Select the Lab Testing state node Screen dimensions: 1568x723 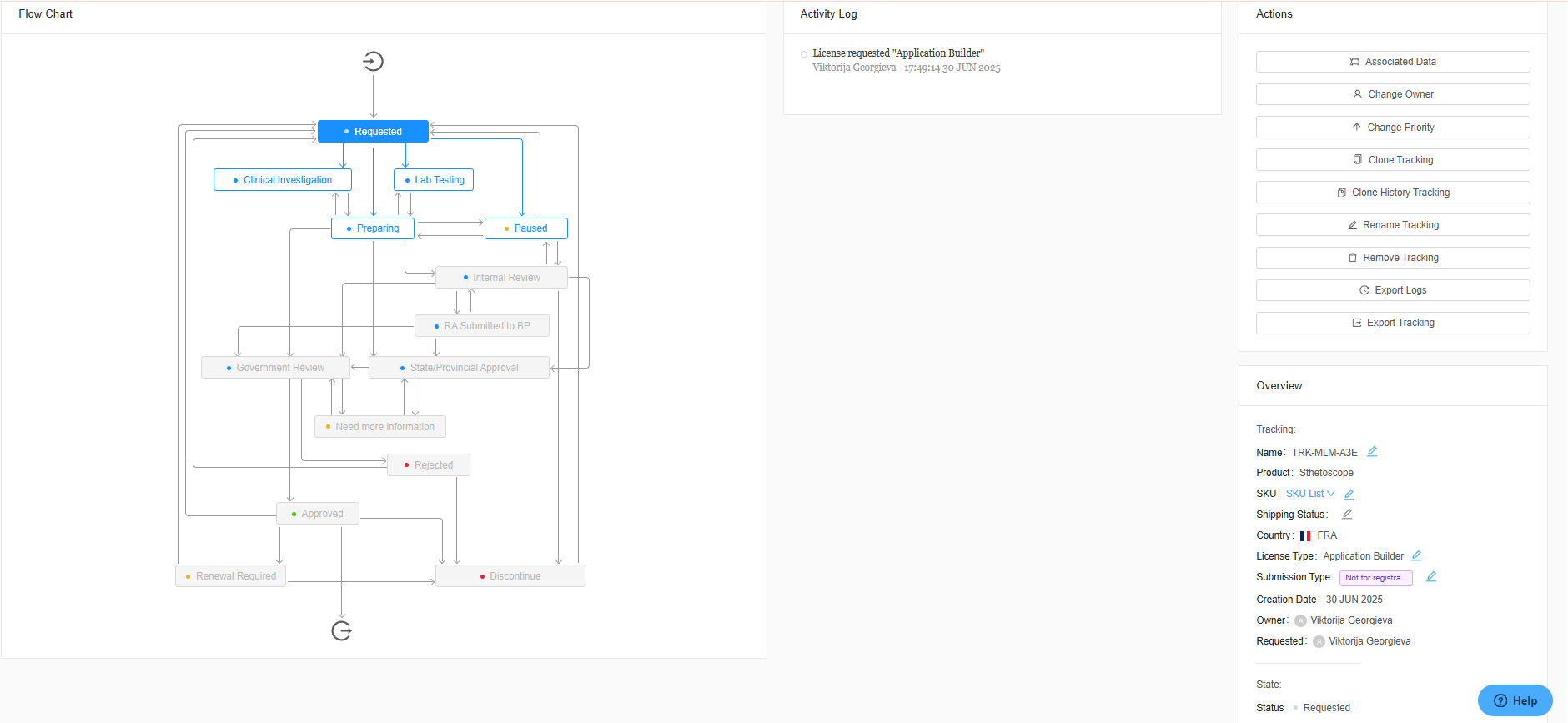434,180
